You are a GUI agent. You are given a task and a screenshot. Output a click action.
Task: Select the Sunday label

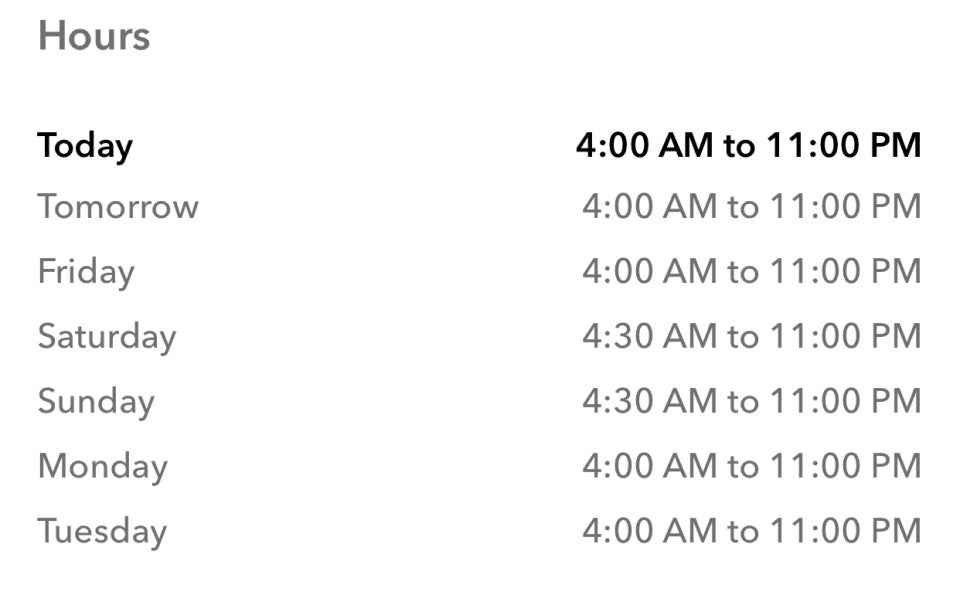[x=96, y=402]
